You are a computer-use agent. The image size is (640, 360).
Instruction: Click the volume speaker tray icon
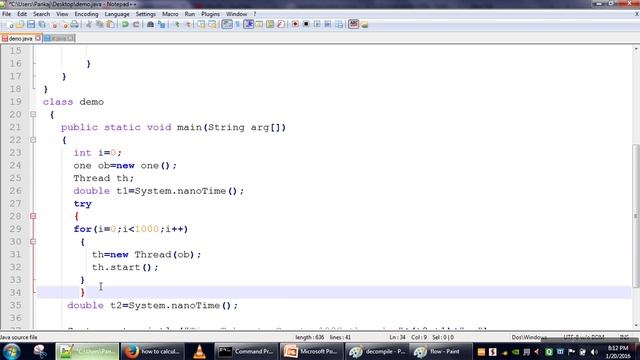click(594, 352)
